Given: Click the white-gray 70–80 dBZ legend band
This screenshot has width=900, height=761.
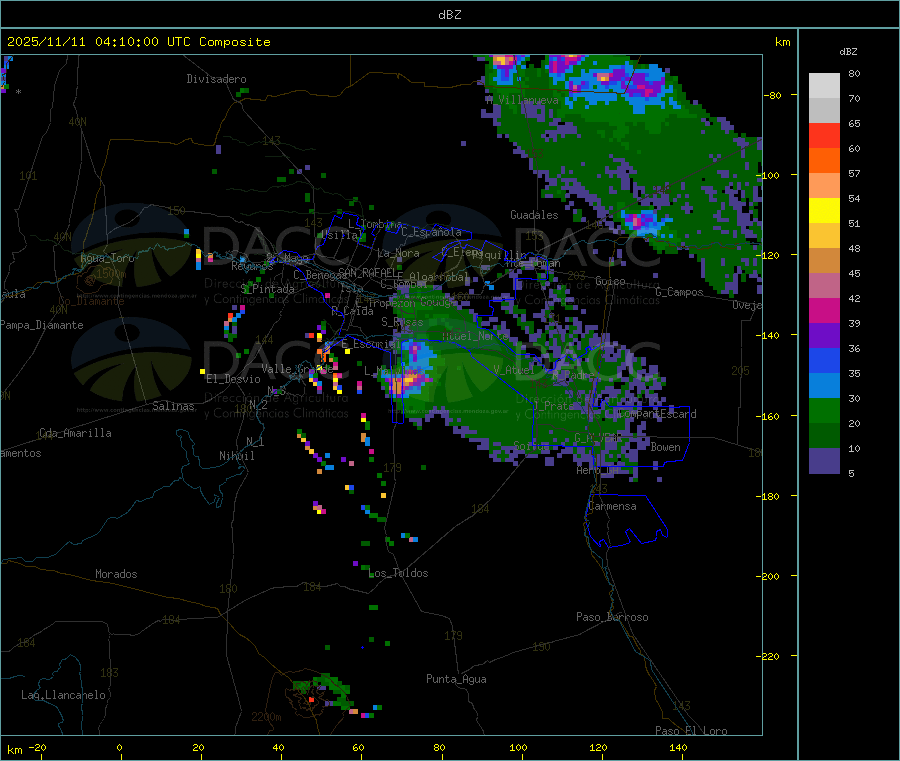Looking at the screenshot, I should (x=824, y=86).
